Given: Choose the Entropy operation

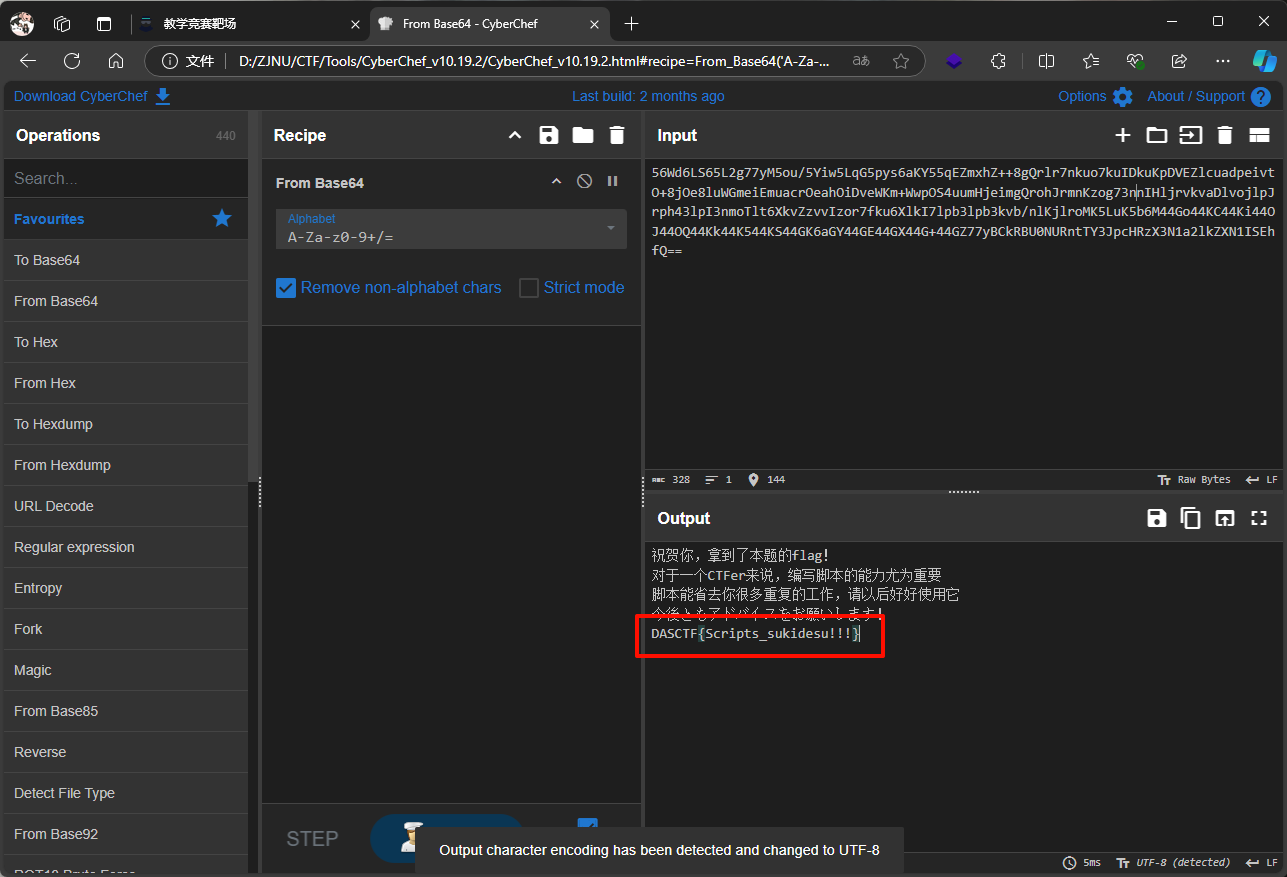Looking at the screenshot, I should point(126,588).
